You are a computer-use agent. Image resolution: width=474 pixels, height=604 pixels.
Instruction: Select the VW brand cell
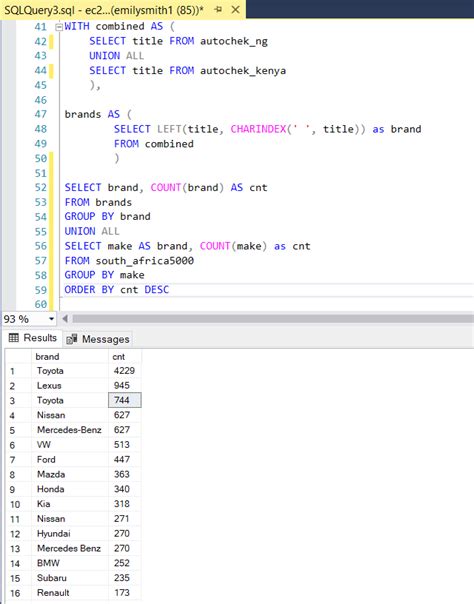pos(70,445)
